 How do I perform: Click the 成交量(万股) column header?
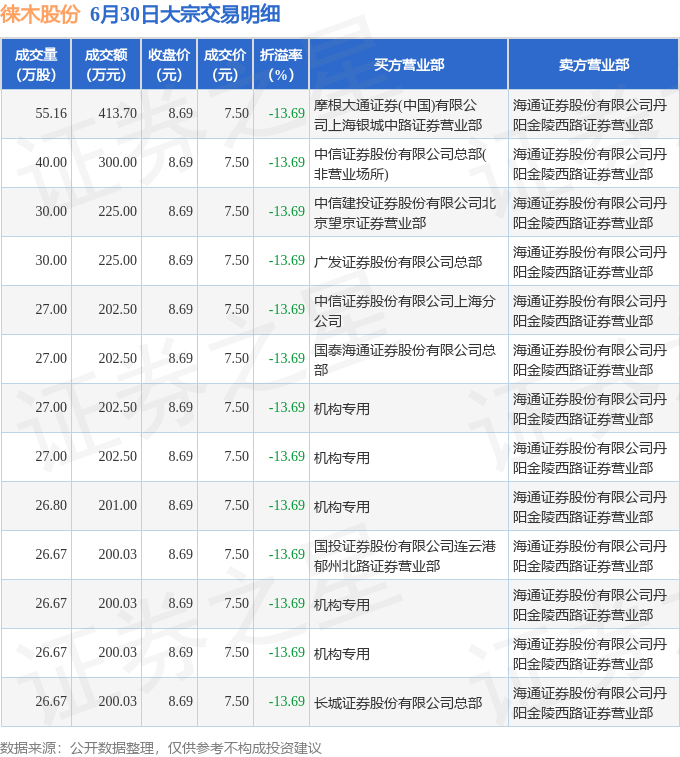pos(36,65)
